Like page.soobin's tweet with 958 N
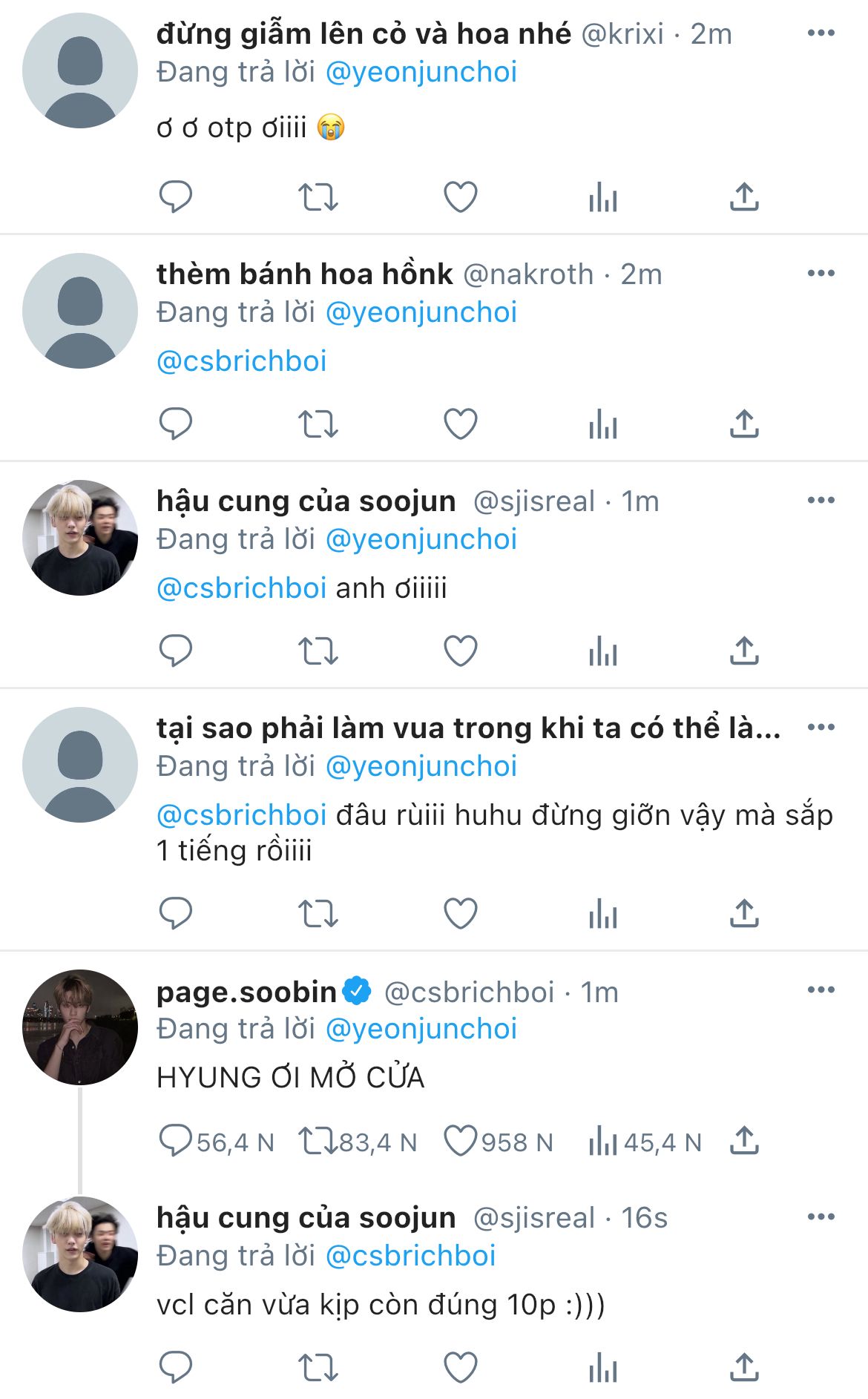The image size is (868, 1399). coord(460,1141)
